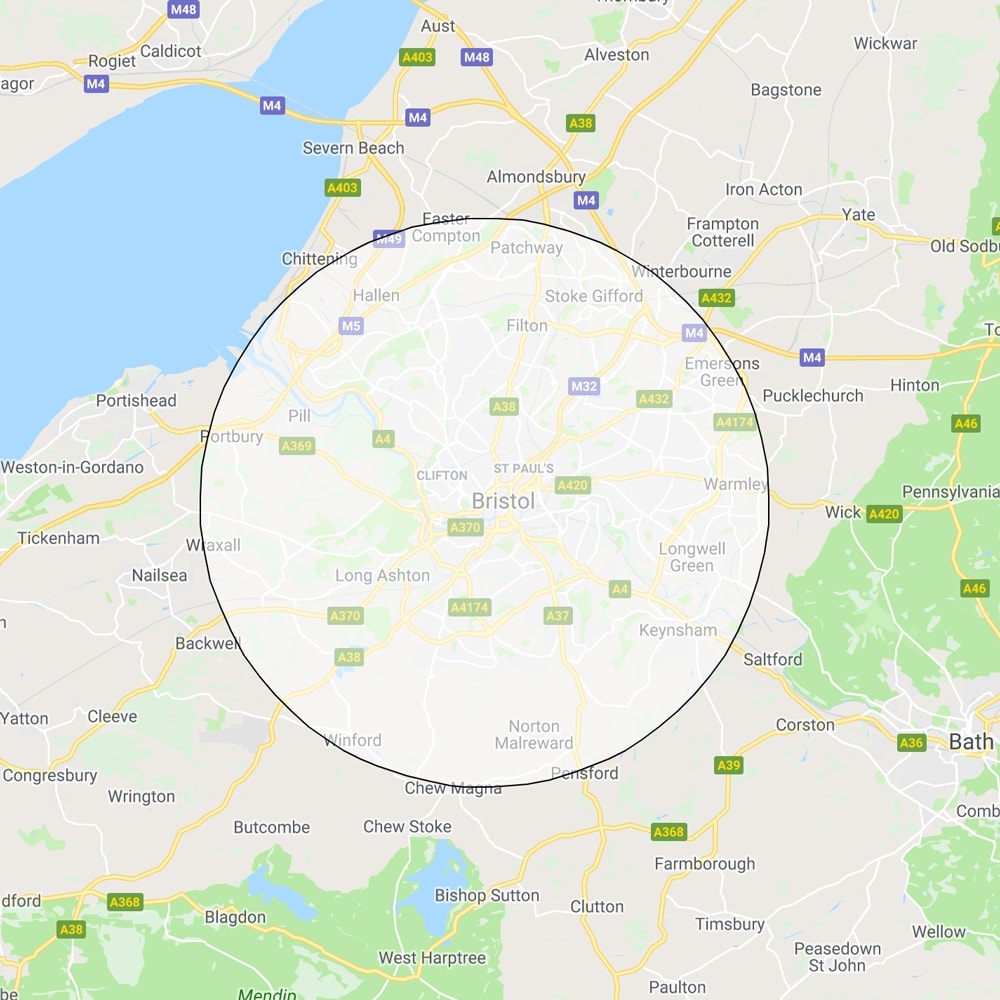Viewport: 1000px width, 1000px height.
Task: Click the M49 motorway shield icon
Action: click(389, 239)
